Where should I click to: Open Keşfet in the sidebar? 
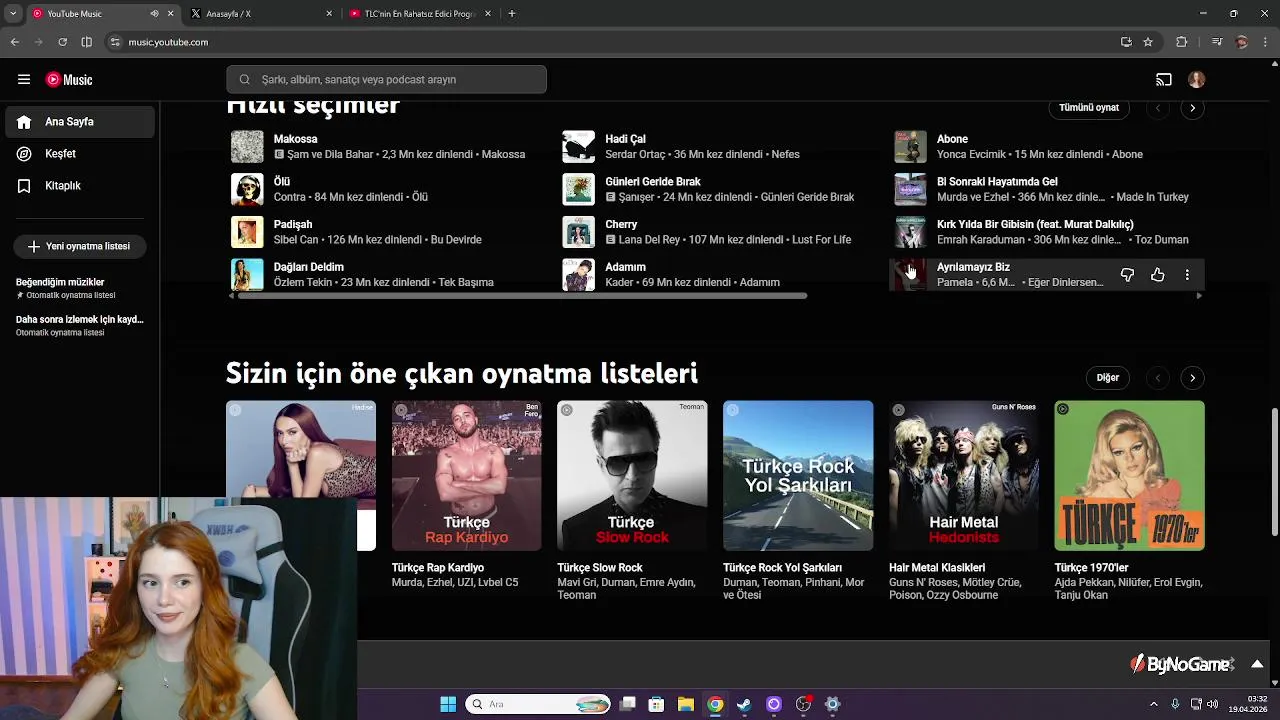(80, 154)
